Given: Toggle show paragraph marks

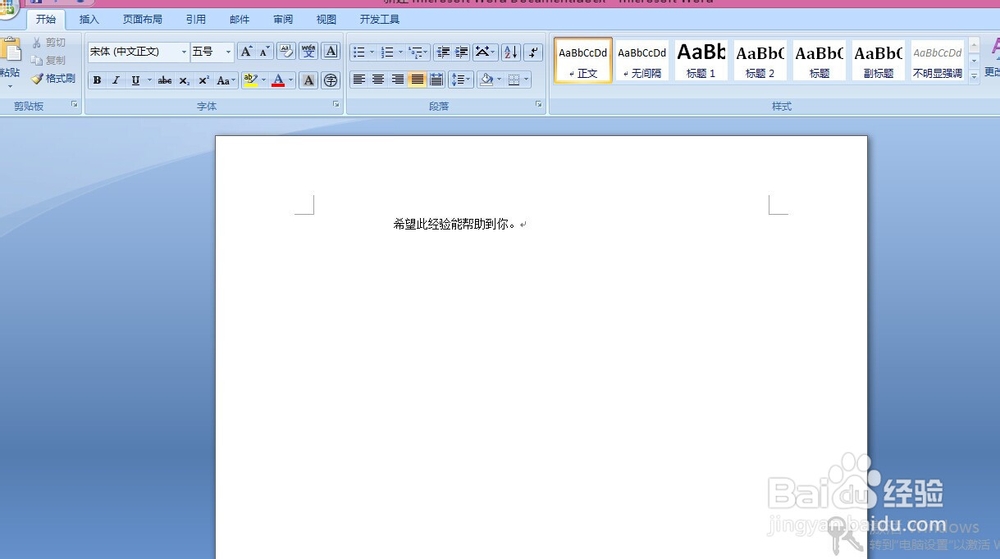Looking at the screenshot, I should pyautogui.click(x=533, y=52).
